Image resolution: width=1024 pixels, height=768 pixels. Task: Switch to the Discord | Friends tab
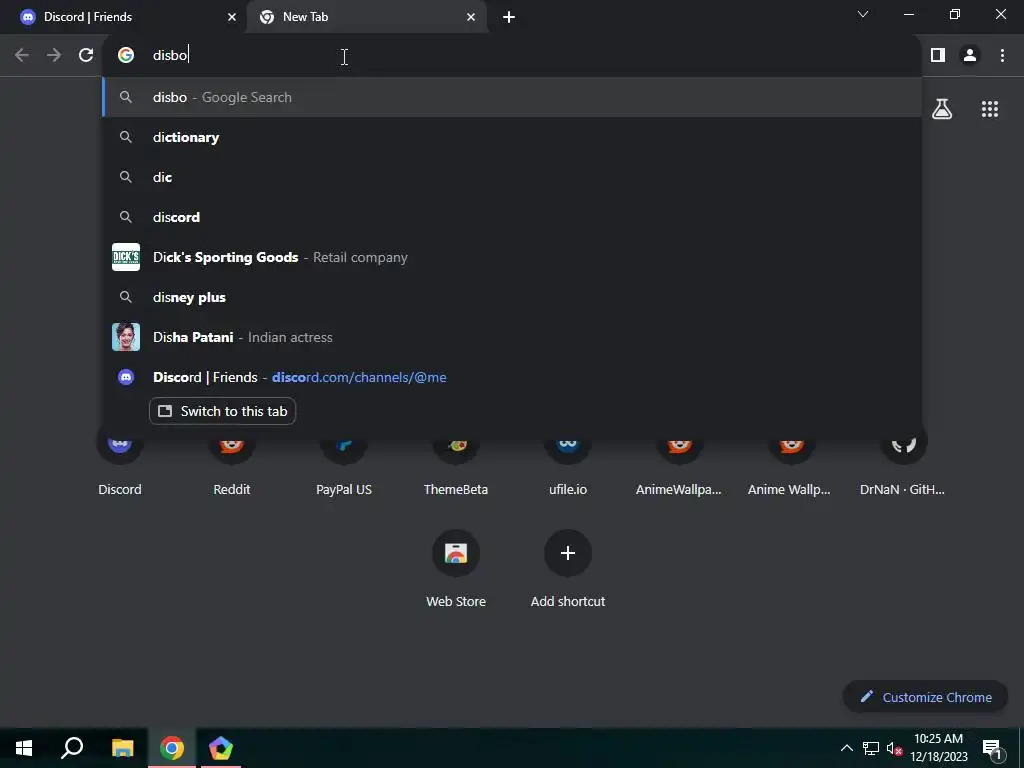click(124, 17)
